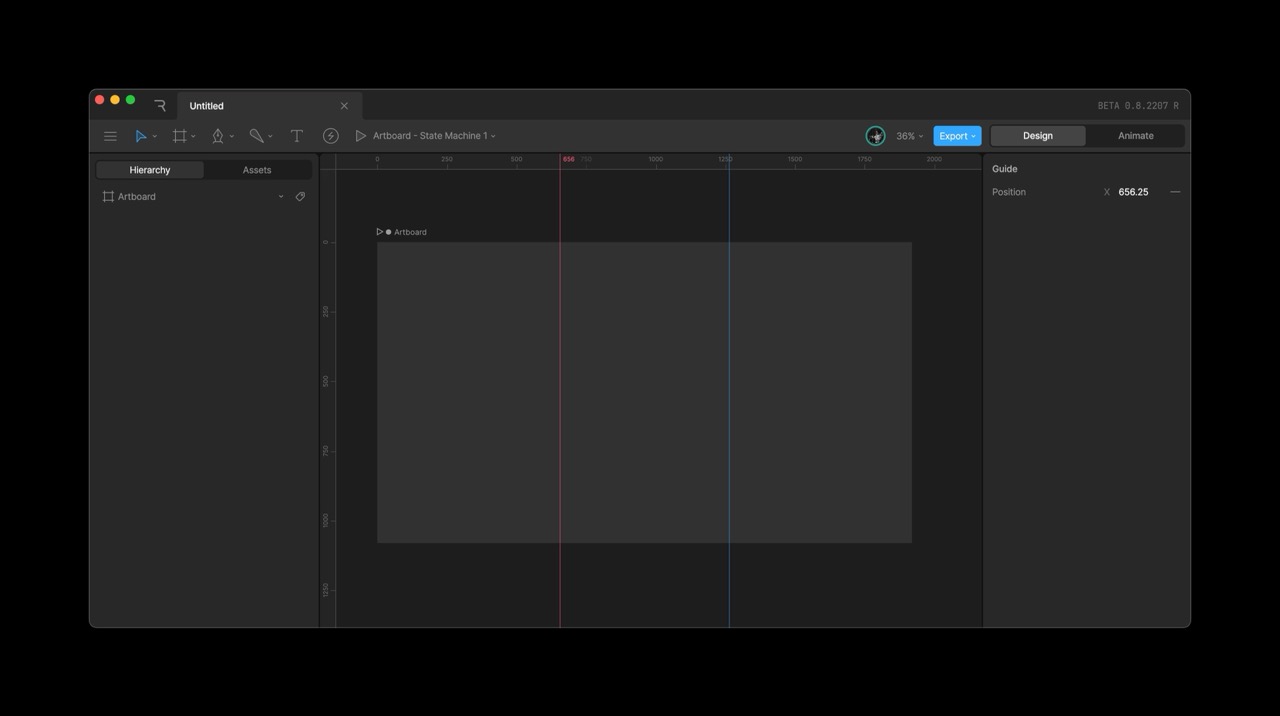Open the Select tool dropdown chevron
Image resolution: width=1280 pixels, height=716 pixels.
(x=155, y=136)
